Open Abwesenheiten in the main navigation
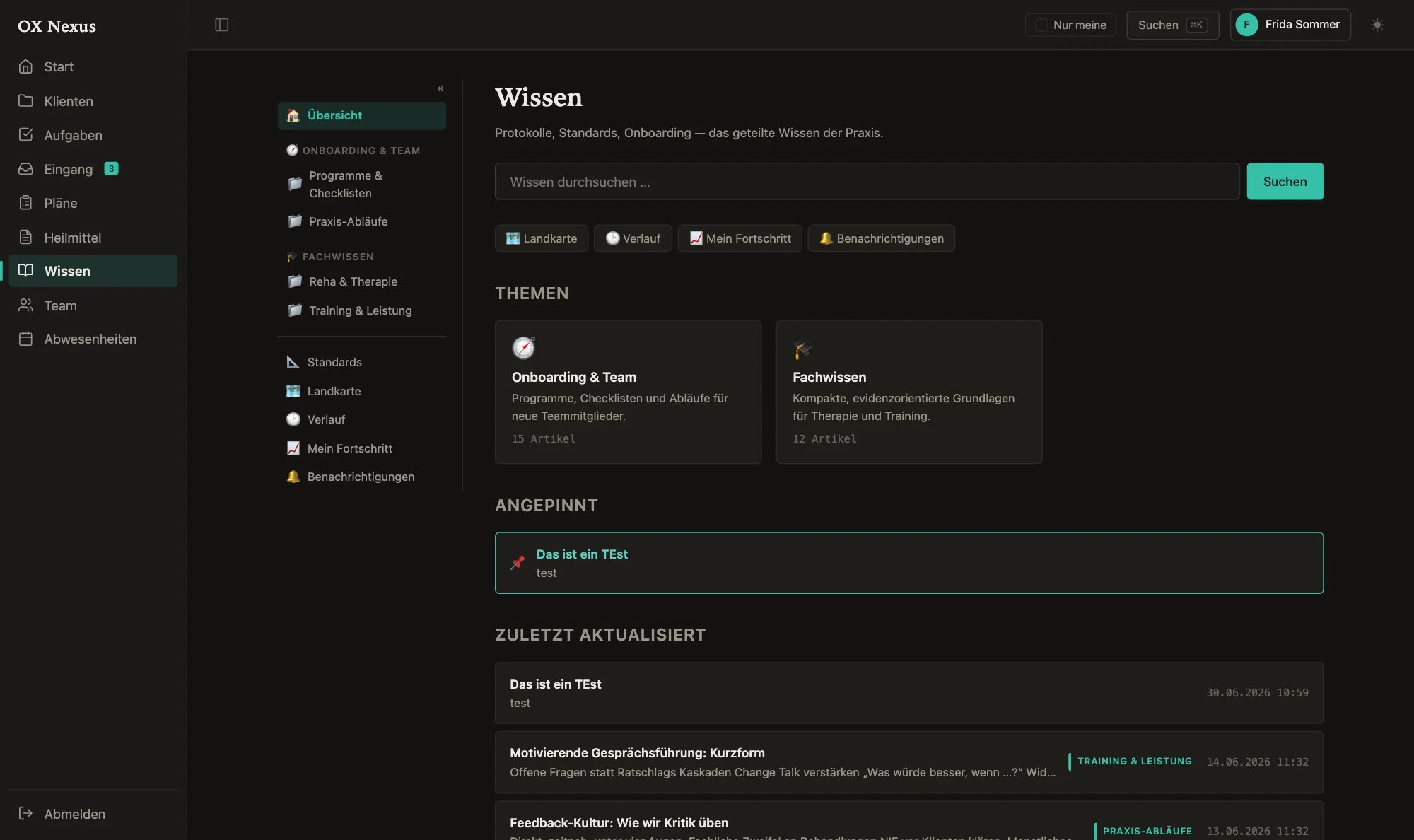Screen dimensions: 1414x840 coord(93,339)
